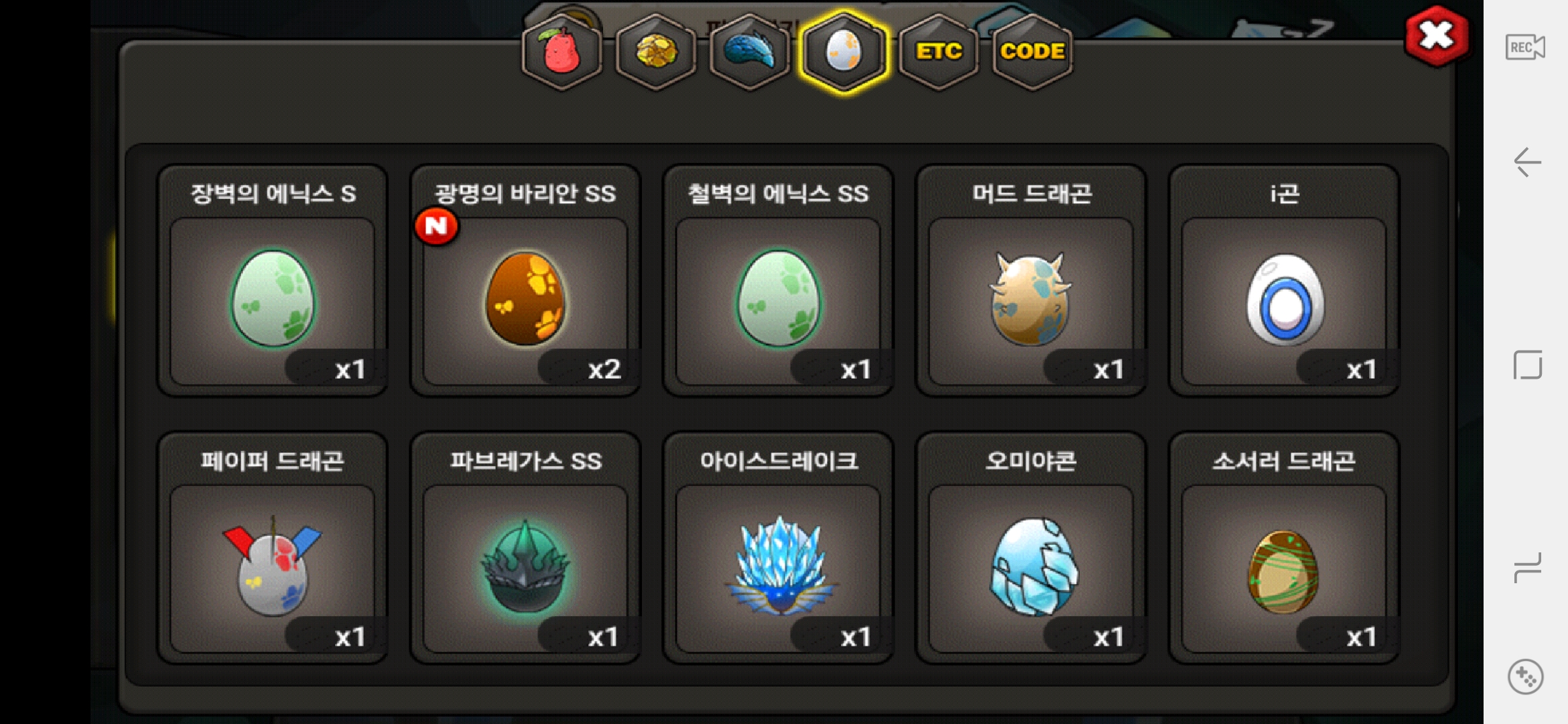Select the egg inventory tab
The height and width of the screenshot is (724, 1568).
844,52
